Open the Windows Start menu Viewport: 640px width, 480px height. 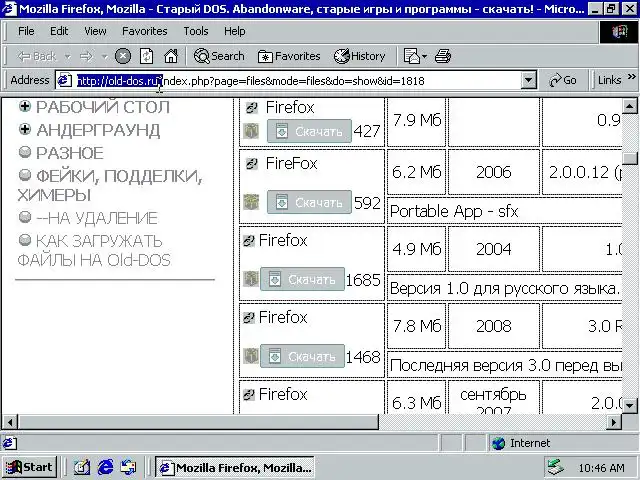click(x=29, y=467)
